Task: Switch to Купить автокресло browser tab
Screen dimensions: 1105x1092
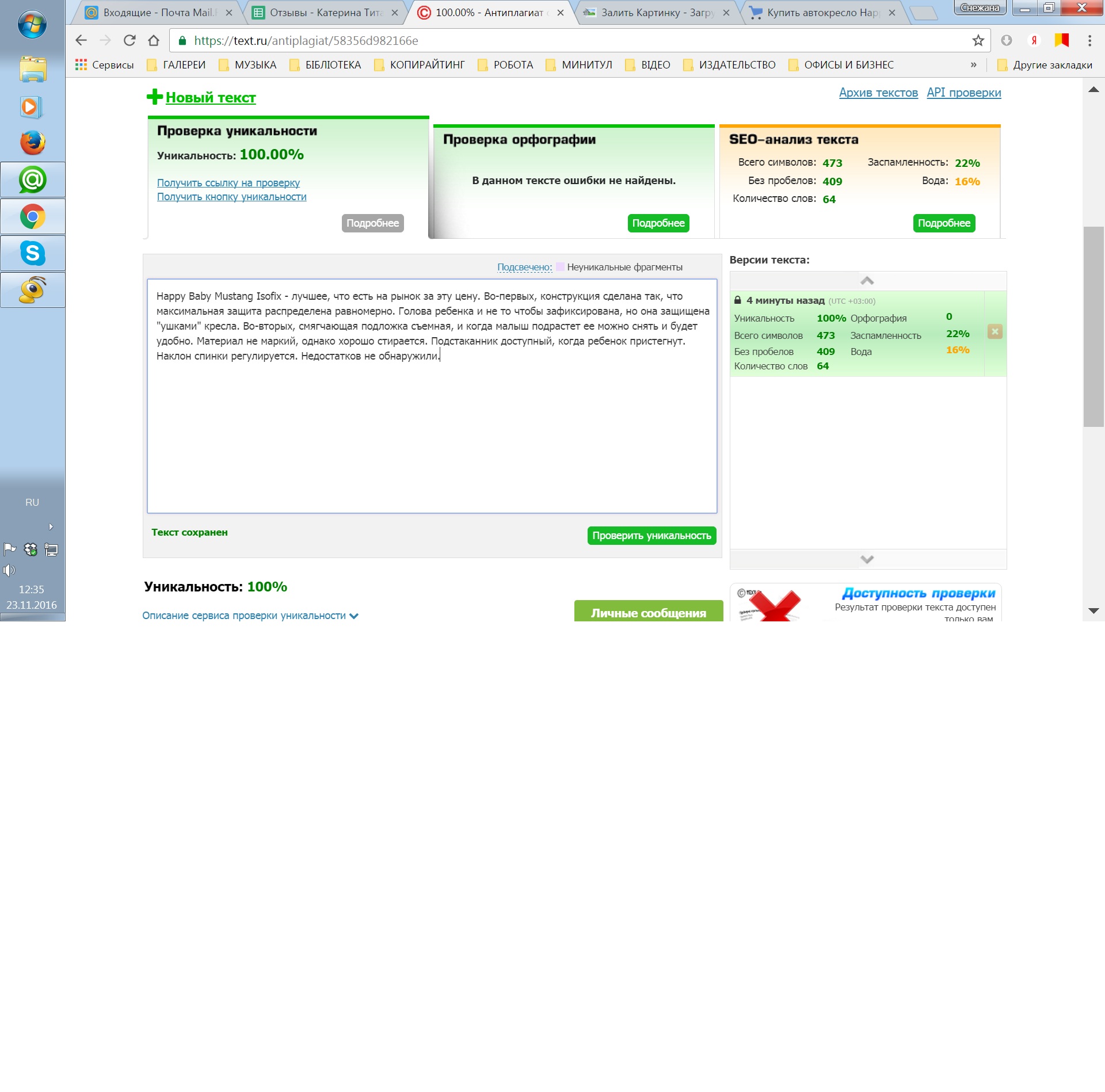Action: point(822,13)
